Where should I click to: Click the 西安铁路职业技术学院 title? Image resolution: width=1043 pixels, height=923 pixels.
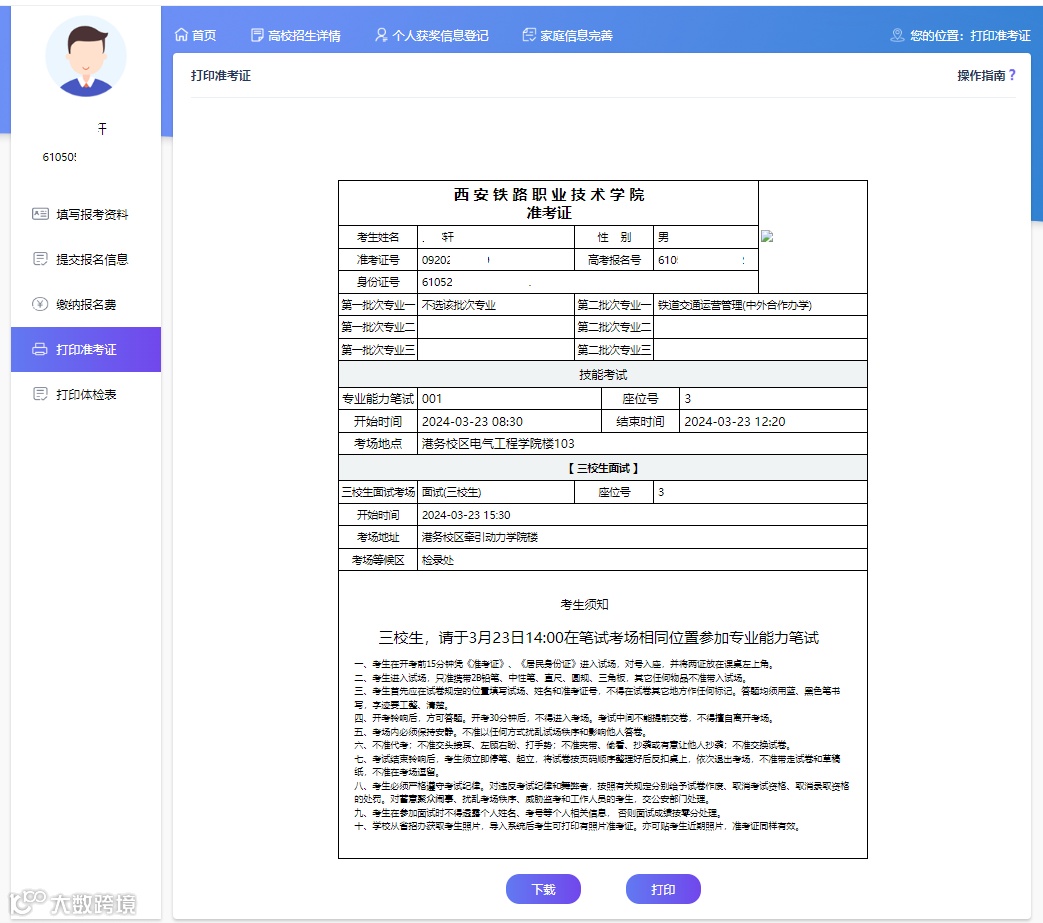[x=549, y=194]
